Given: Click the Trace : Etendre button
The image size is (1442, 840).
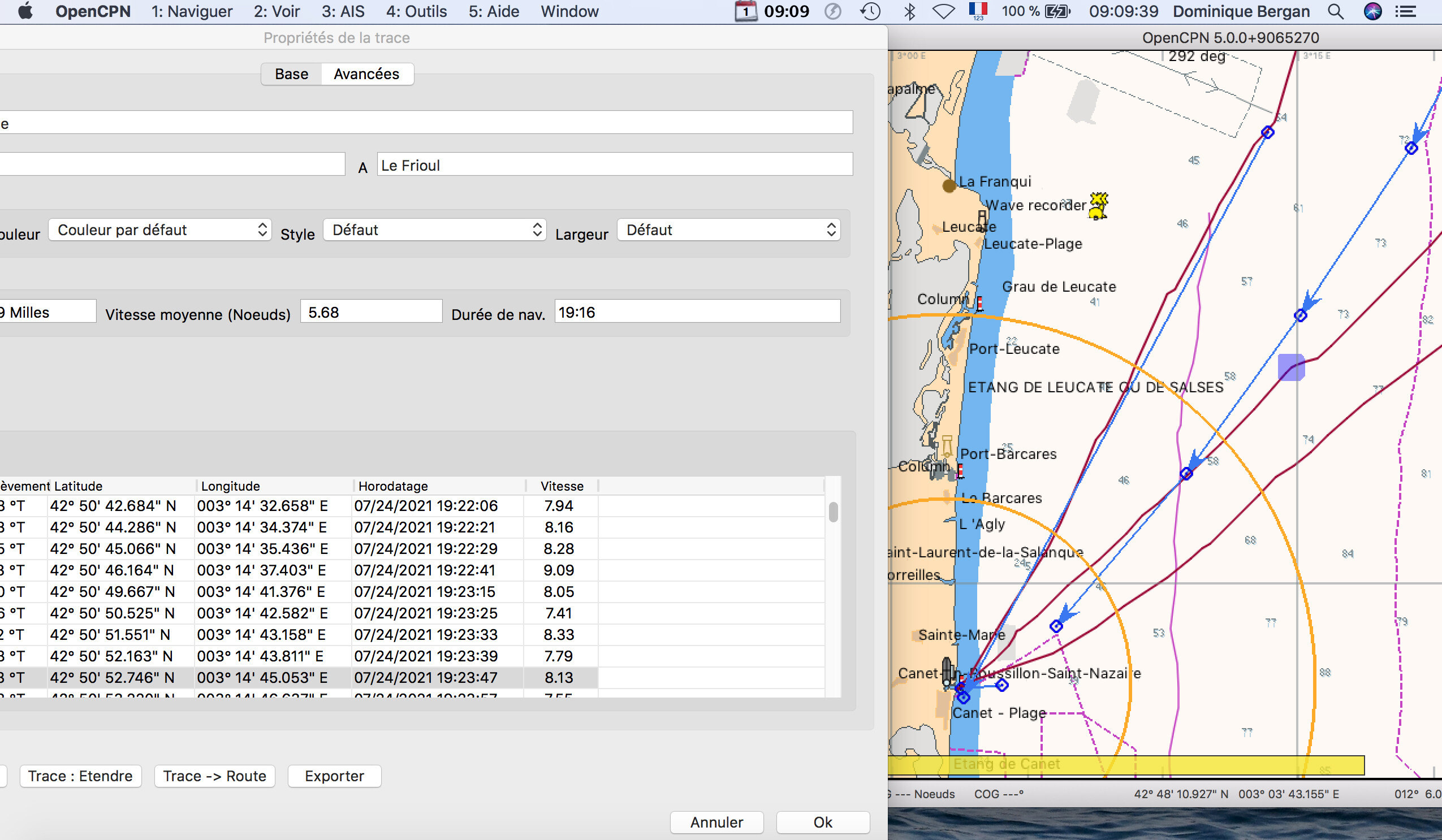Looking at the screenshot, I should tap(80, 776).
